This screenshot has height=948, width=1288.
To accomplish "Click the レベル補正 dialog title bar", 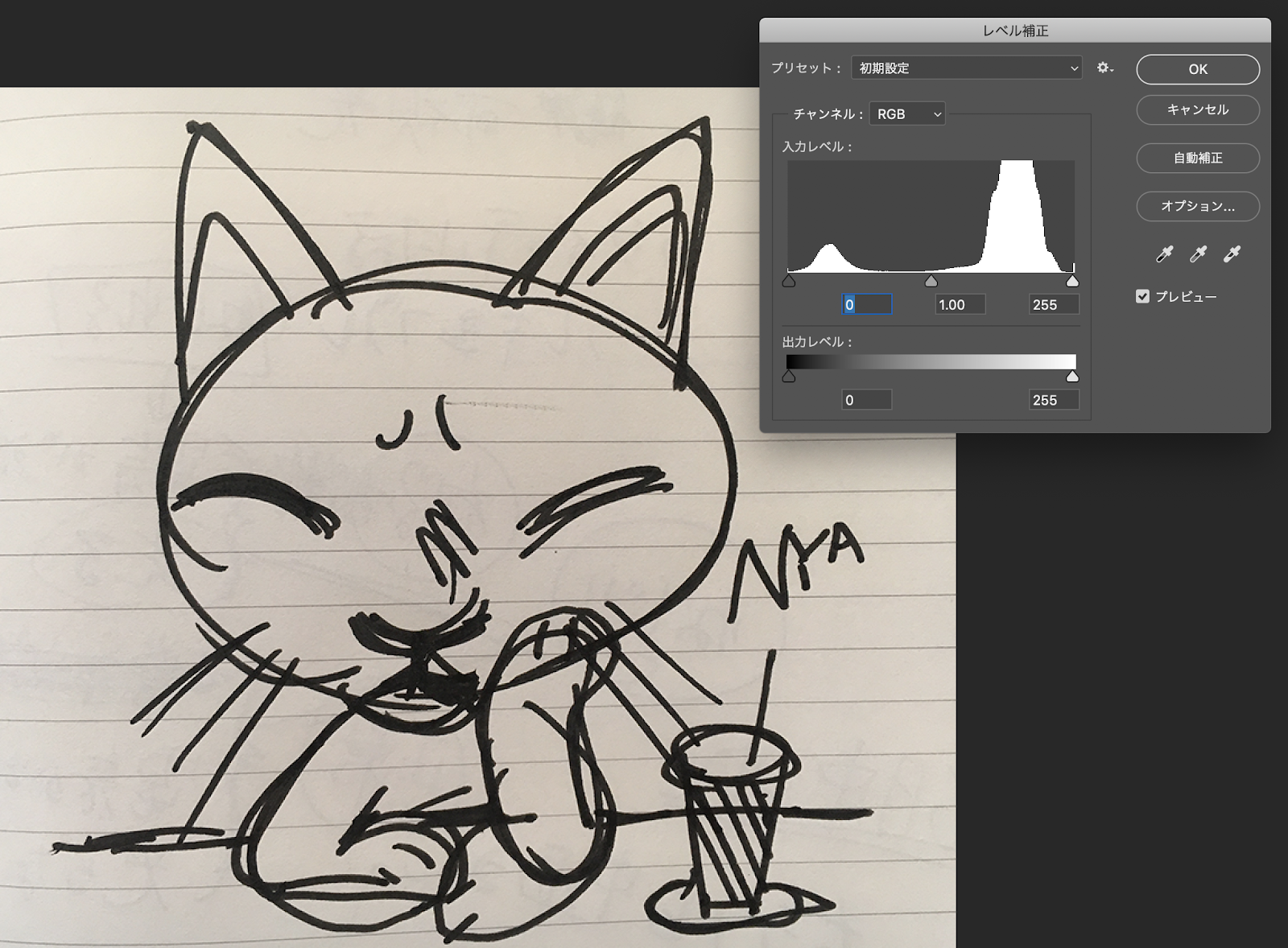I will (1015, 31).
